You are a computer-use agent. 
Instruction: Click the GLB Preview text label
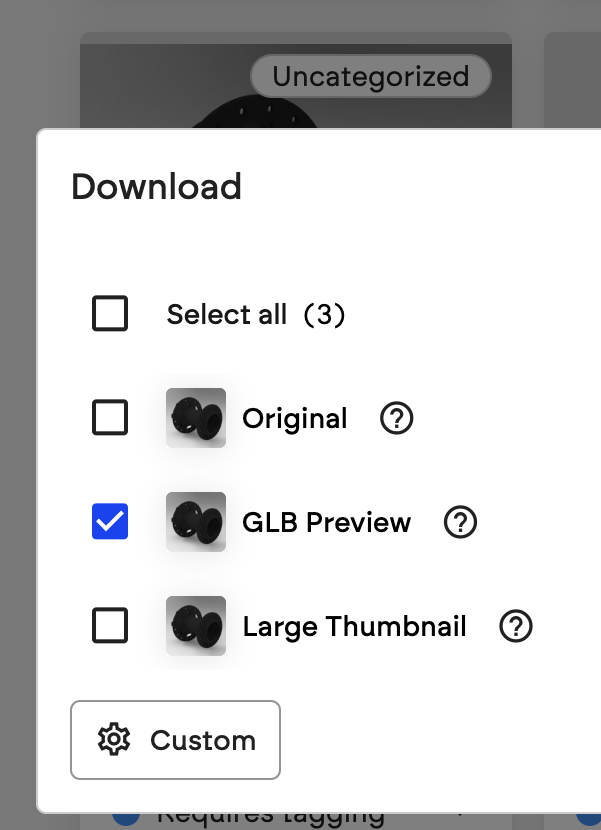click(x=327, y=522)
